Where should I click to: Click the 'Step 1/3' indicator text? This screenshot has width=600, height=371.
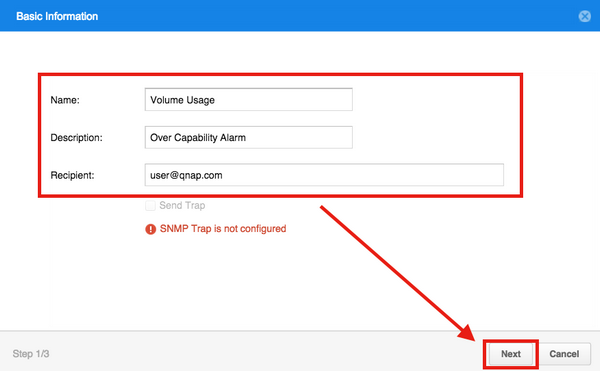(x=31, y=354)
